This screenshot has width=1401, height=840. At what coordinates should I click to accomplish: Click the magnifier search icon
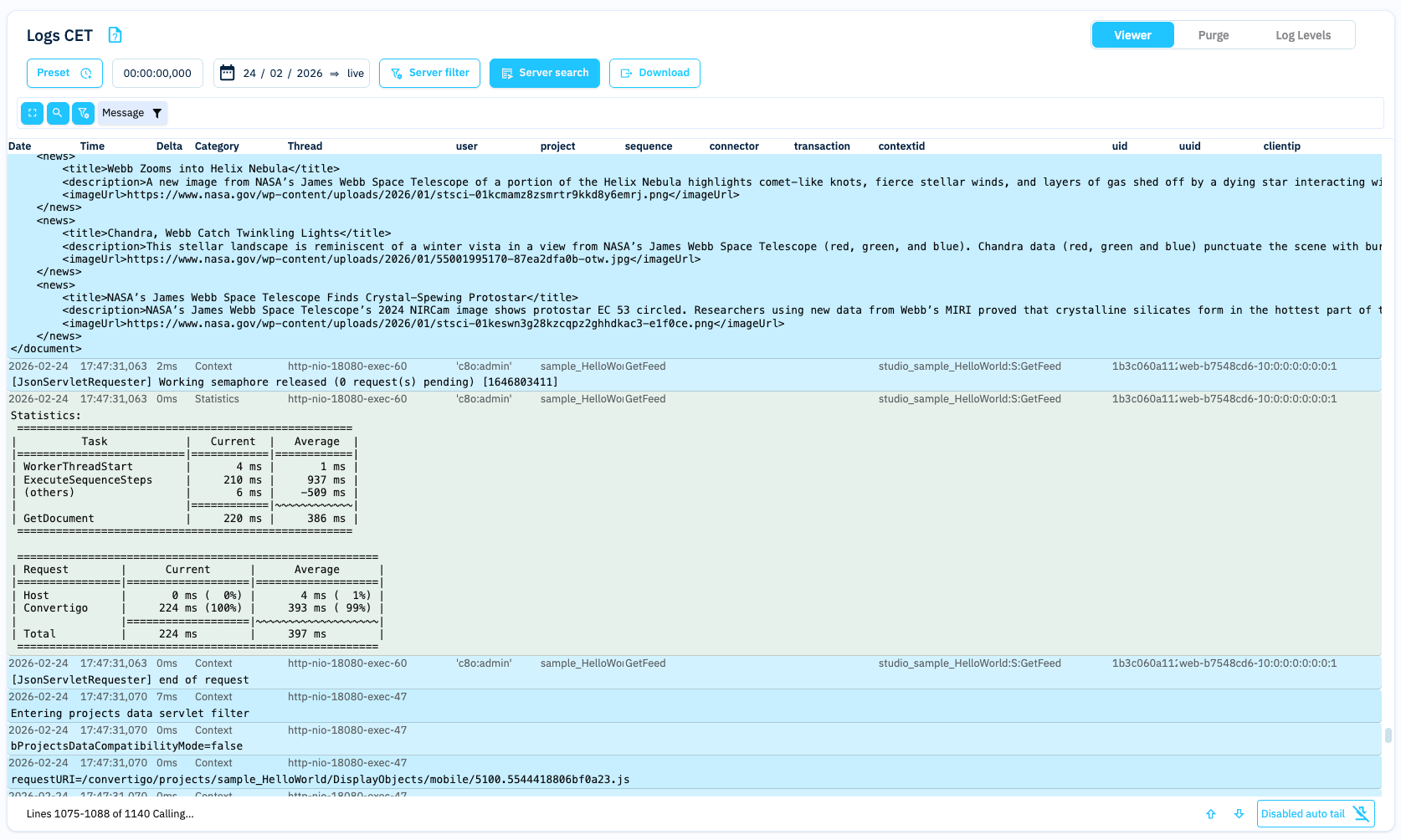[58, 113]
